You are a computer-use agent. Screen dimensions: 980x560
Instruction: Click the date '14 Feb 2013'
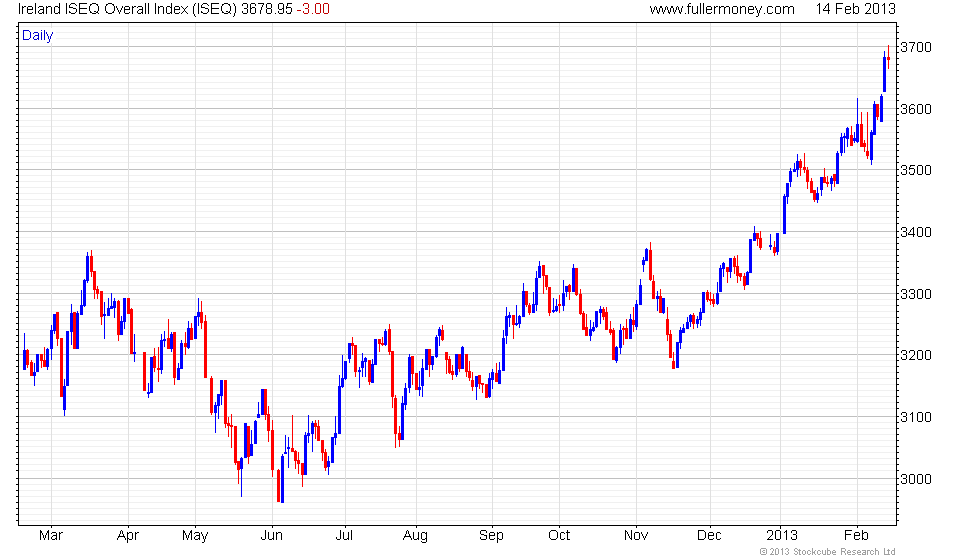pos(856,9)
